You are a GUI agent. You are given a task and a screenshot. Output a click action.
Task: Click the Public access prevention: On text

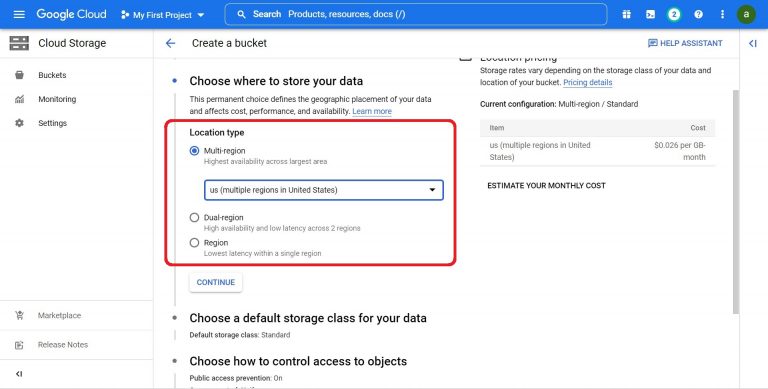coord(236,378)
